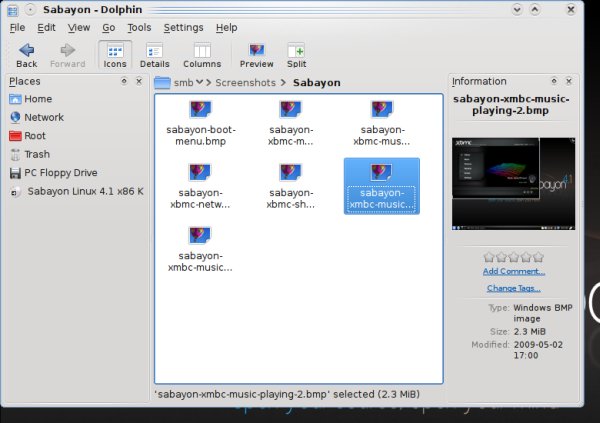Open the Tools menu
Screen dimensions: 600x423
139,28
